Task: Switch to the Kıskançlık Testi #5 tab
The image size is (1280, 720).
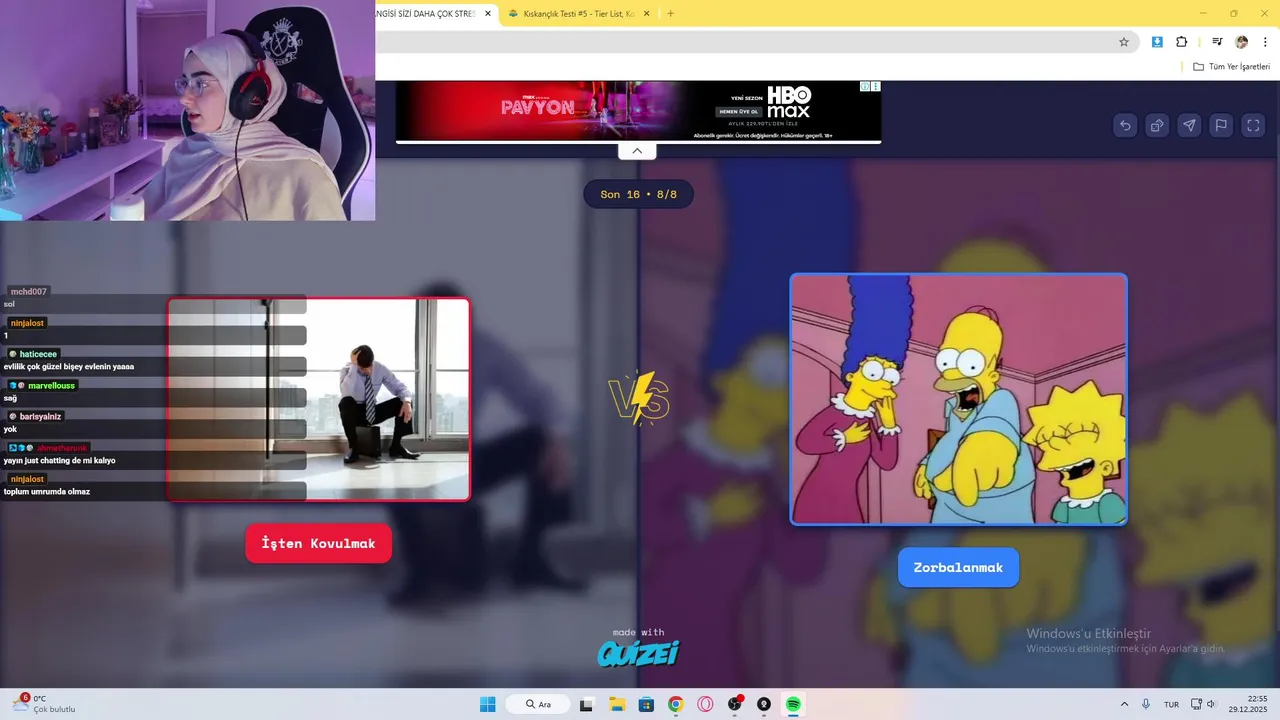Action: (578, 14)
